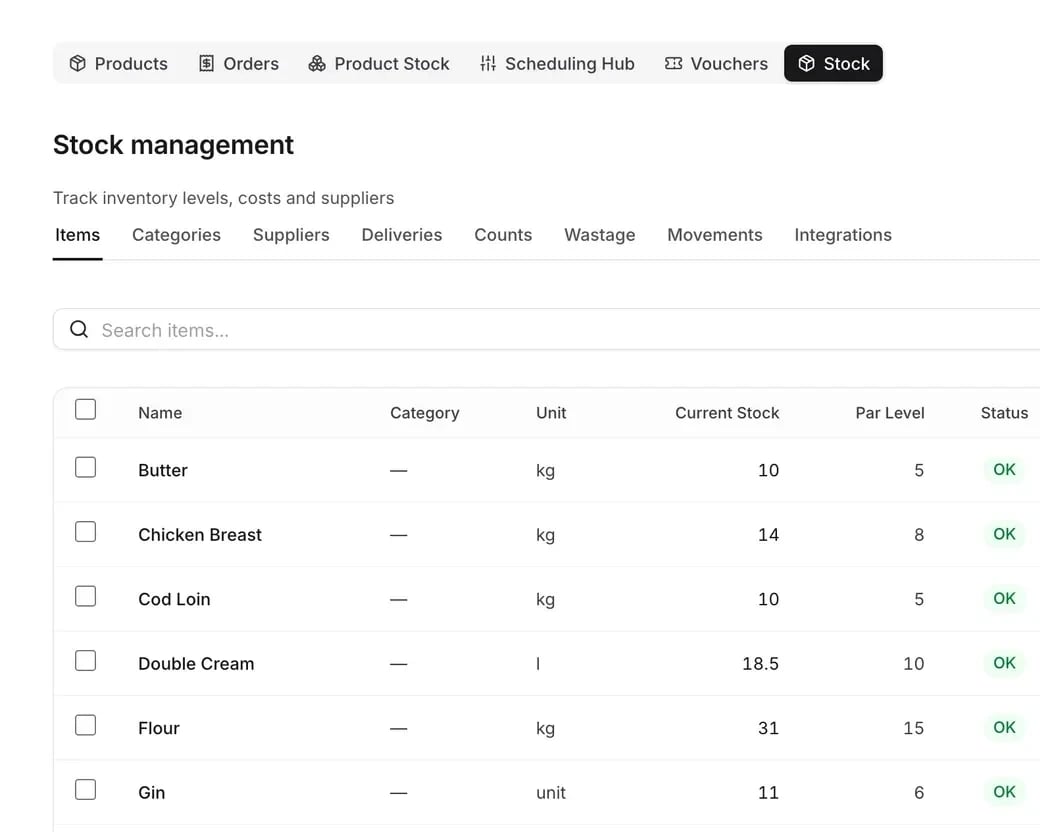The image size is (1040, 832).
Task: Click the Cod Loin item name
Action: pos(174,599)
